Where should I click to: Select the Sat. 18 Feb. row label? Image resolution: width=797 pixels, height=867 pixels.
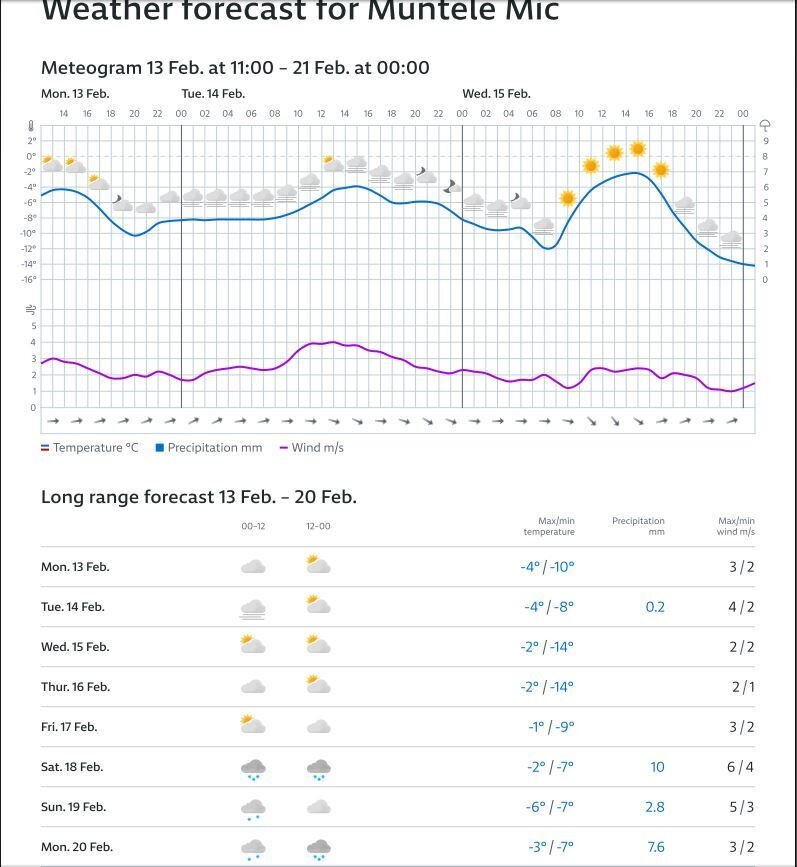point(72,767)
